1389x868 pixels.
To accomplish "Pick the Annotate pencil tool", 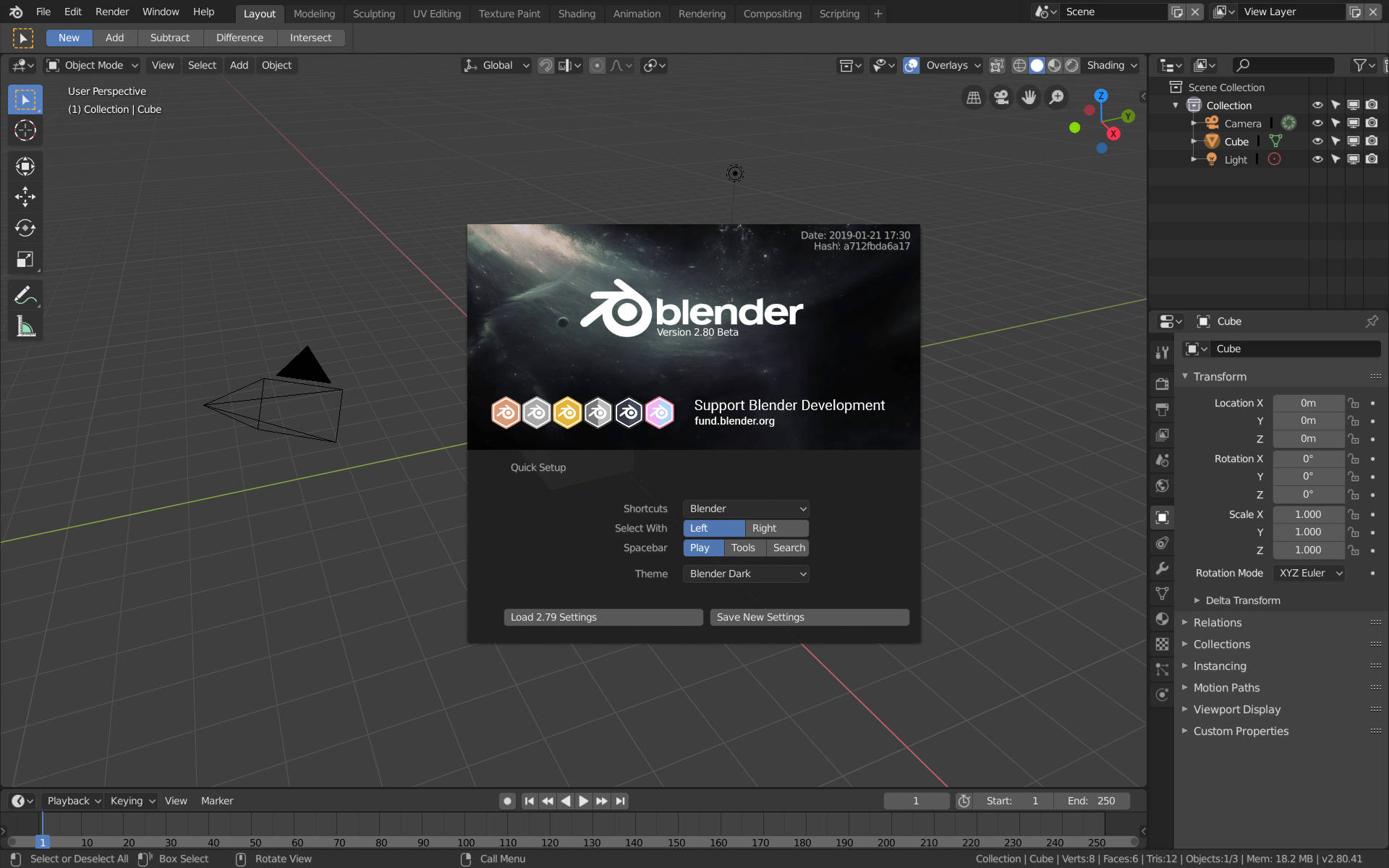I will 25,295.
